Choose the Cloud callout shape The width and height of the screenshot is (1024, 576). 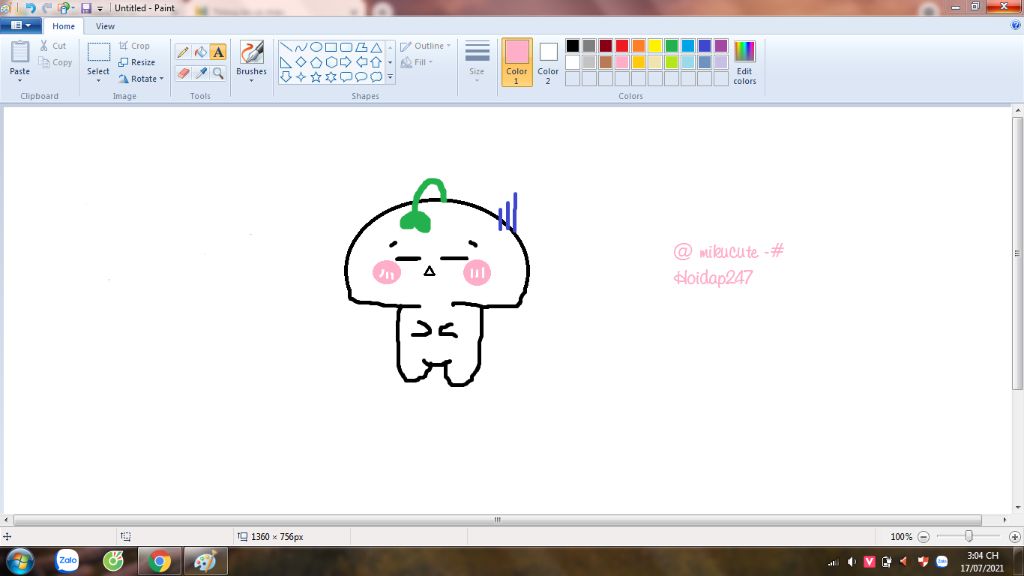[x=376, y=77]
